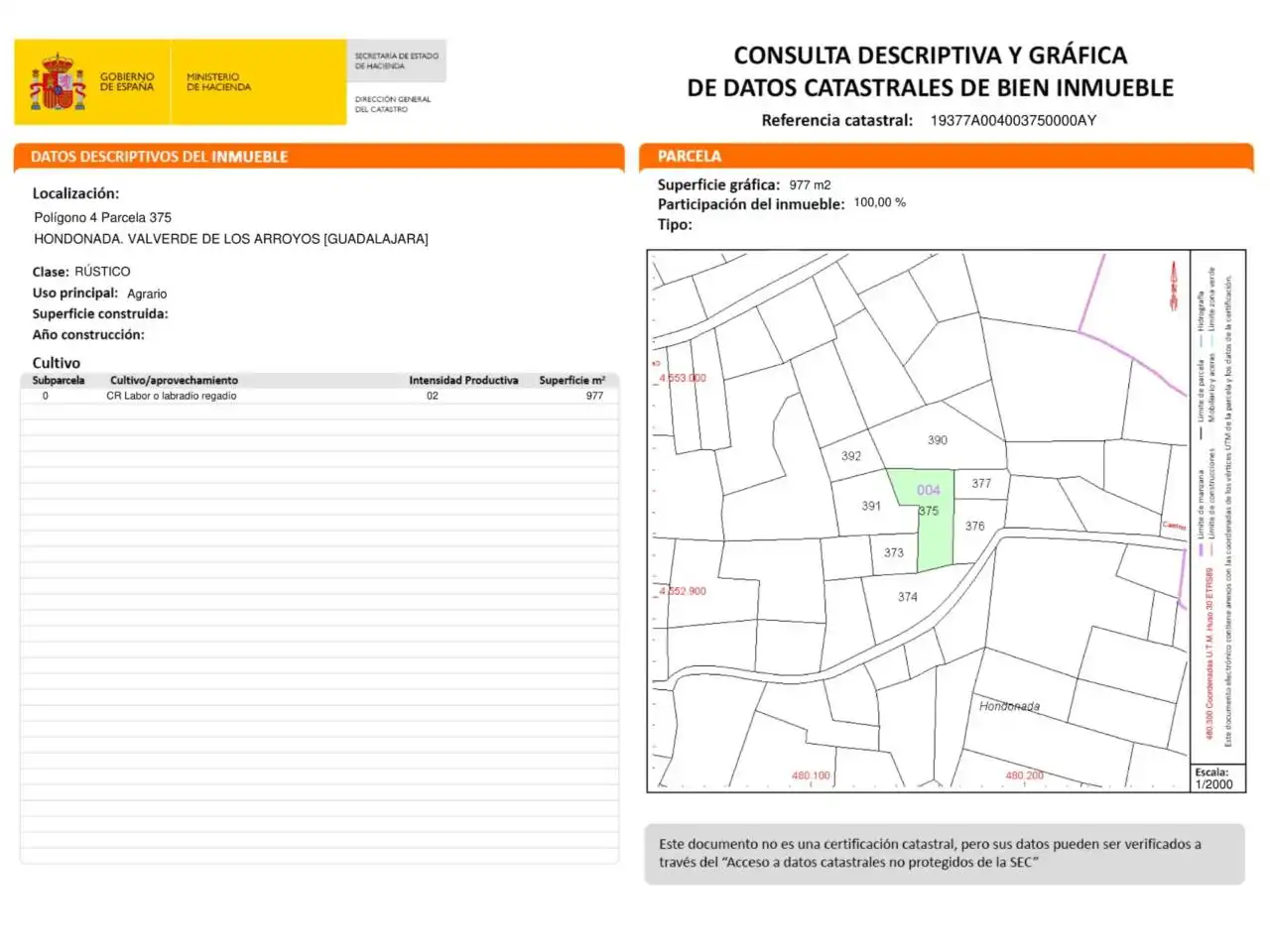
Task: Click the 'Uso principal:' label
Action: tap(75, 294)
